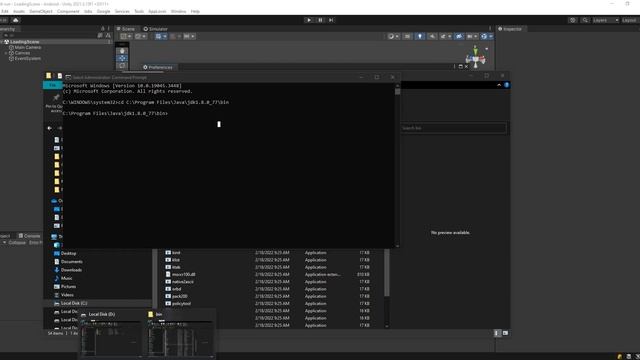The image size is (640, 360).
Task: Open Pictures in Explorer sidebar
Action: tap(68, 287)
